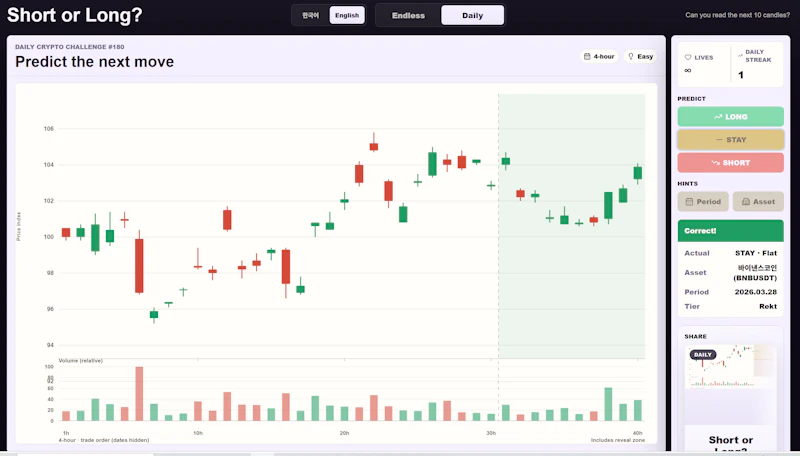Click the 4-hour timeframe badge
Screen dimensions: 800x456
click(x=599, y=57)
